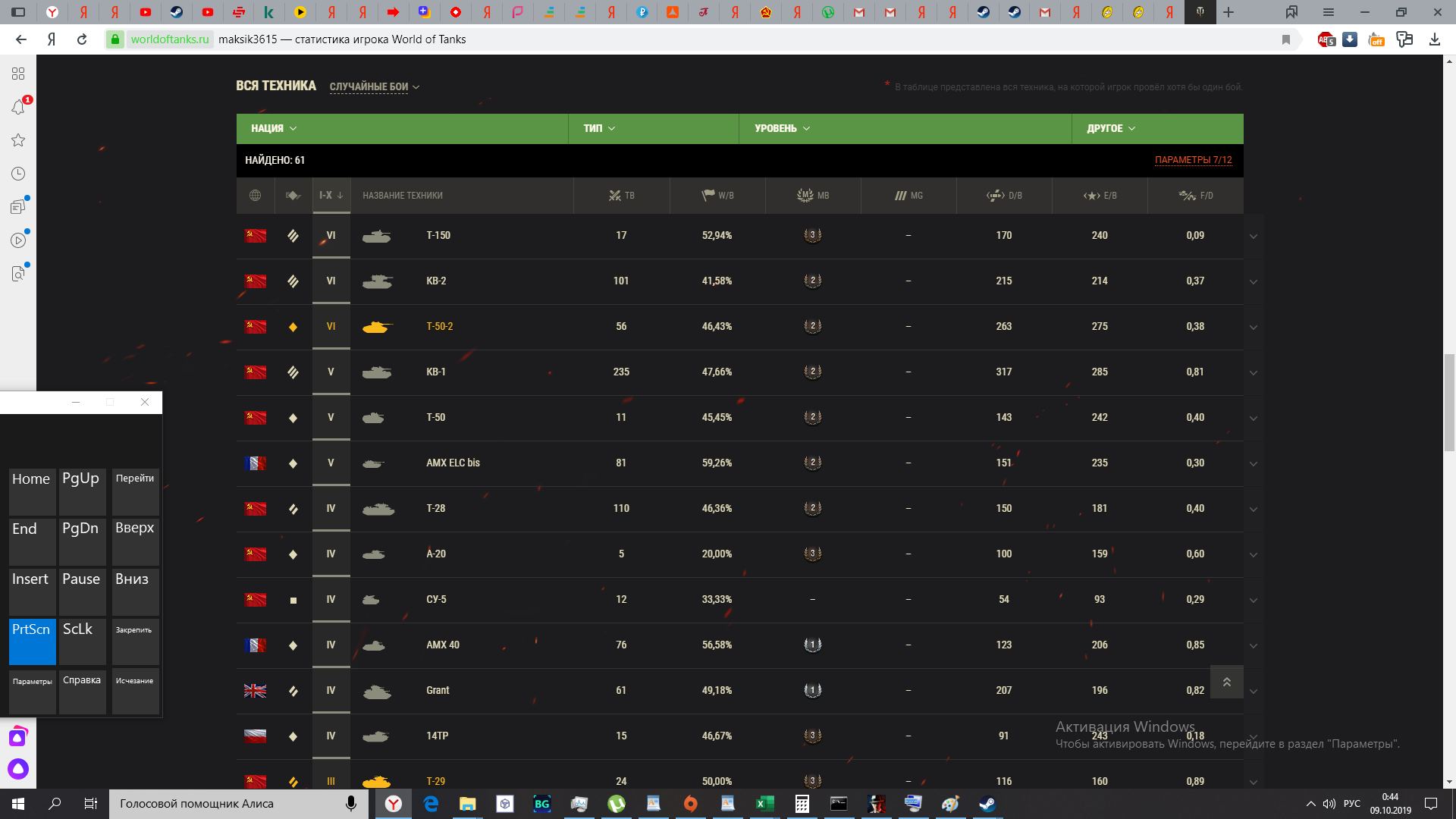Open Windows action center notifications

click(x=1431, y=803)
